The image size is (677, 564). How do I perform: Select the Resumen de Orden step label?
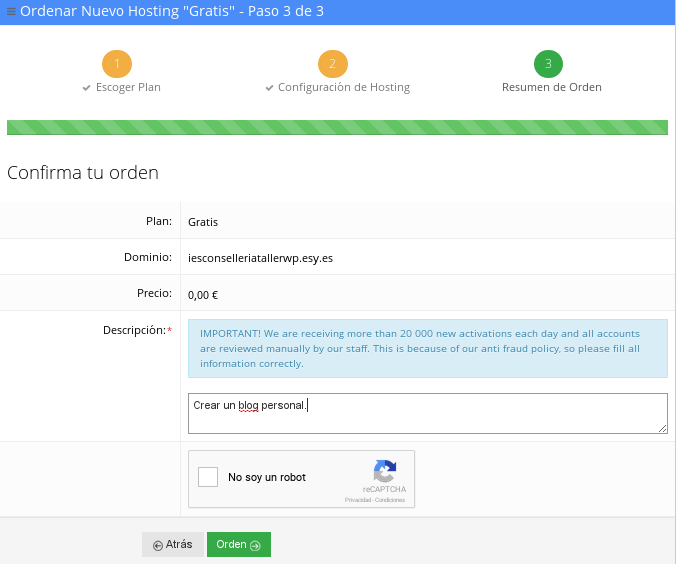tap(551, 87)
